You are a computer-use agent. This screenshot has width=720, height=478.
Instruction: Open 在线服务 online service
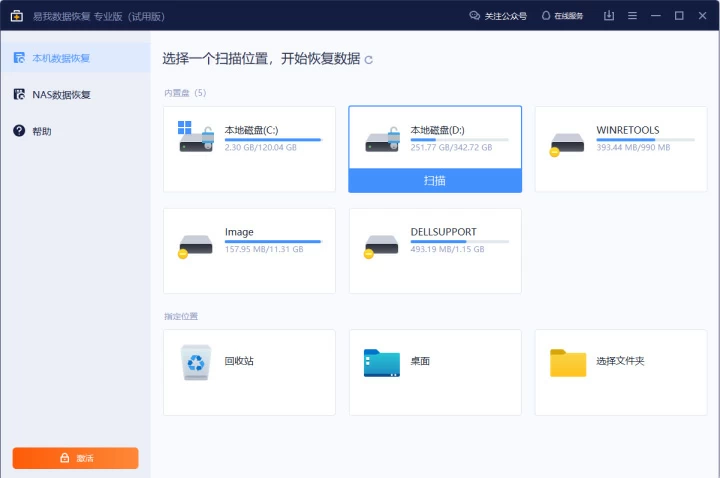[x=562, y=16]
